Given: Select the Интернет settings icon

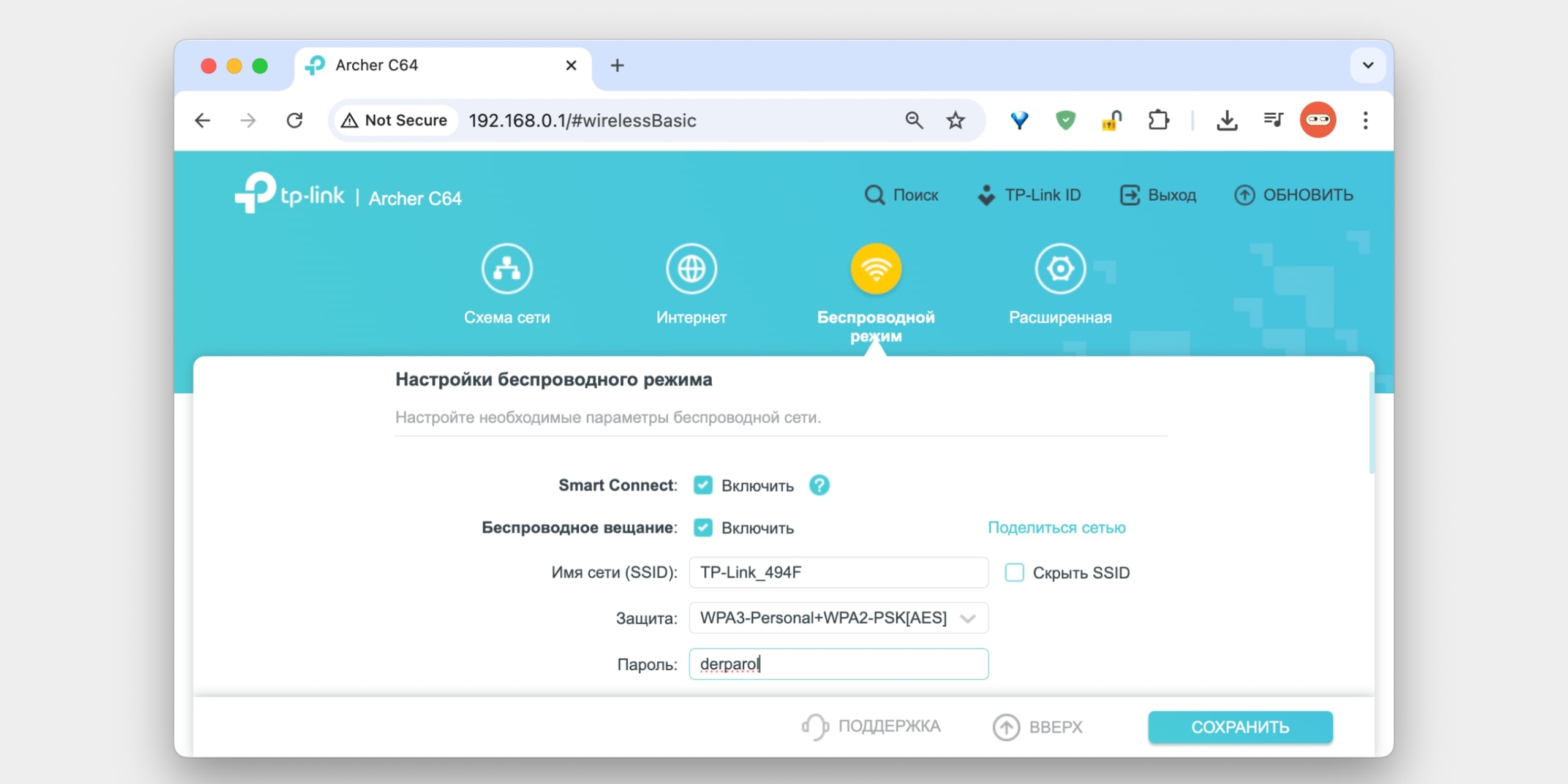Looking at the screenshot, I should point(691,268).
